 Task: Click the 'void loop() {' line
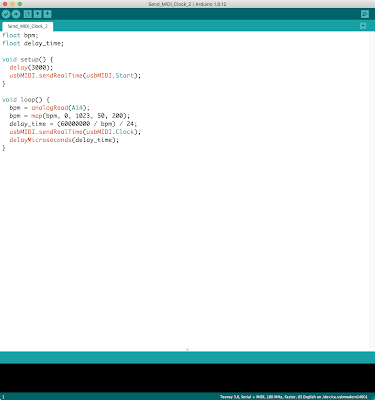26,100
